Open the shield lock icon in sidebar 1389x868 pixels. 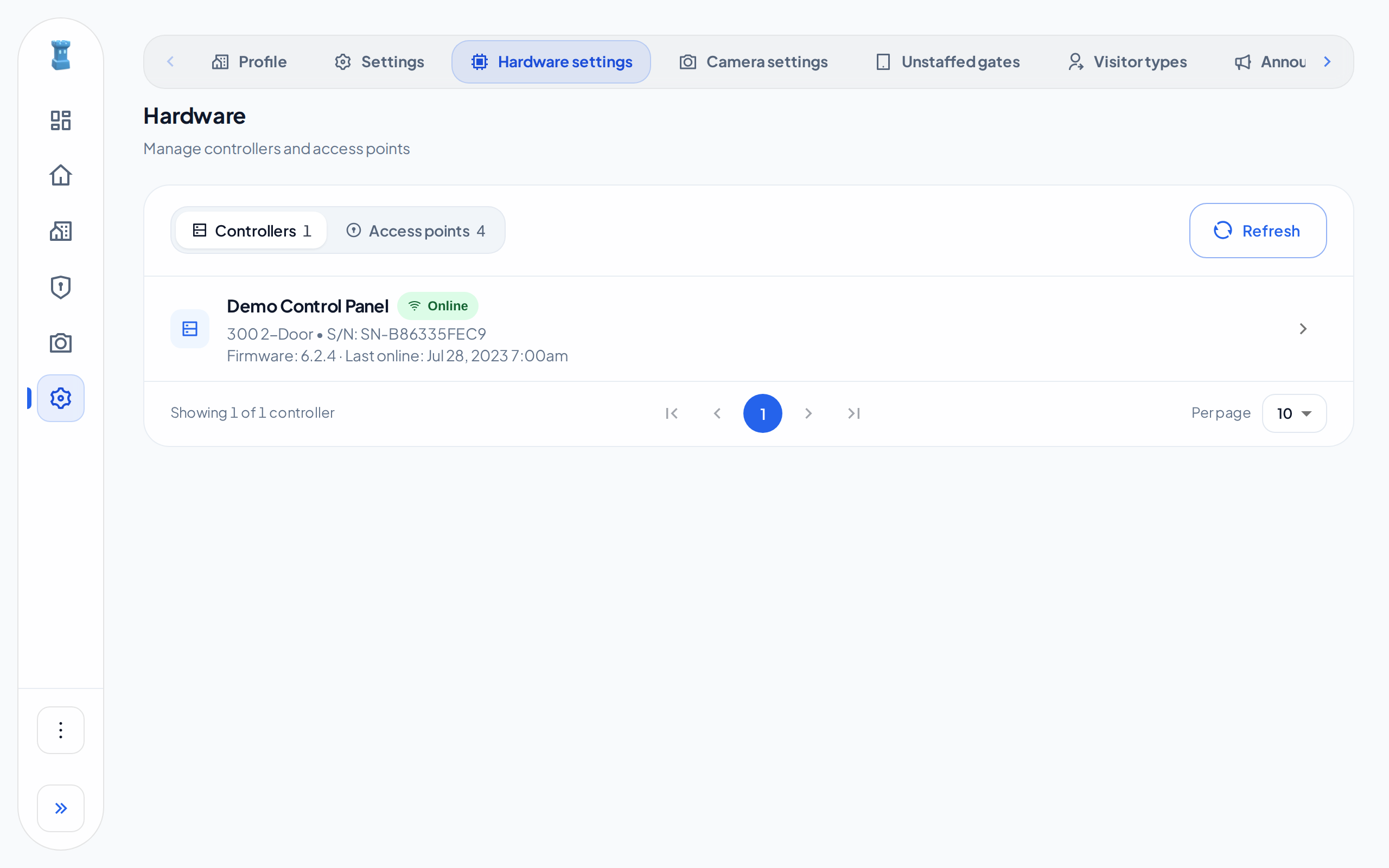point(60,287)
